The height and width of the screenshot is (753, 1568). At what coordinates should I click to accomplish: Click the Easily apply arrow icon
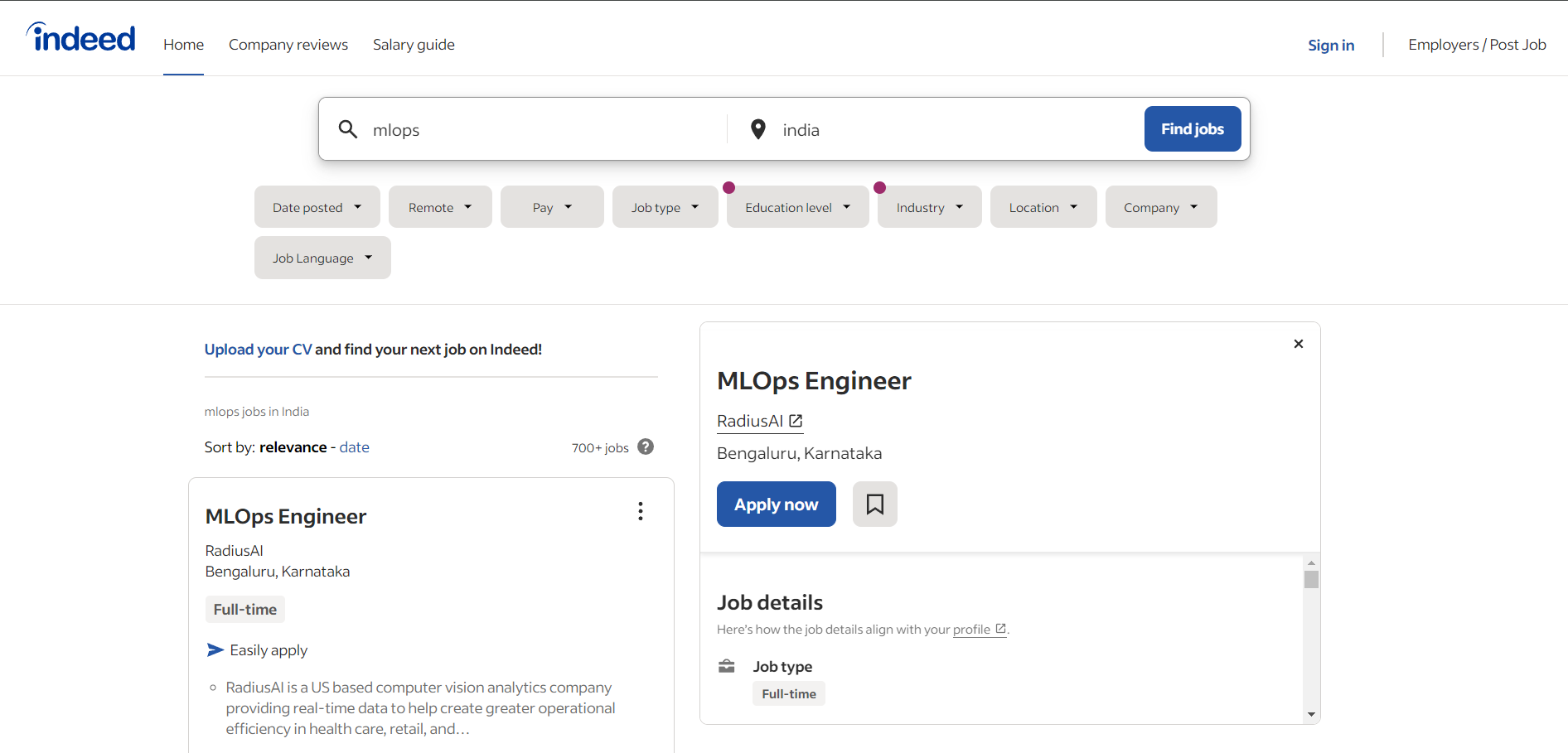pyautogui.click(x=215, y=649)
